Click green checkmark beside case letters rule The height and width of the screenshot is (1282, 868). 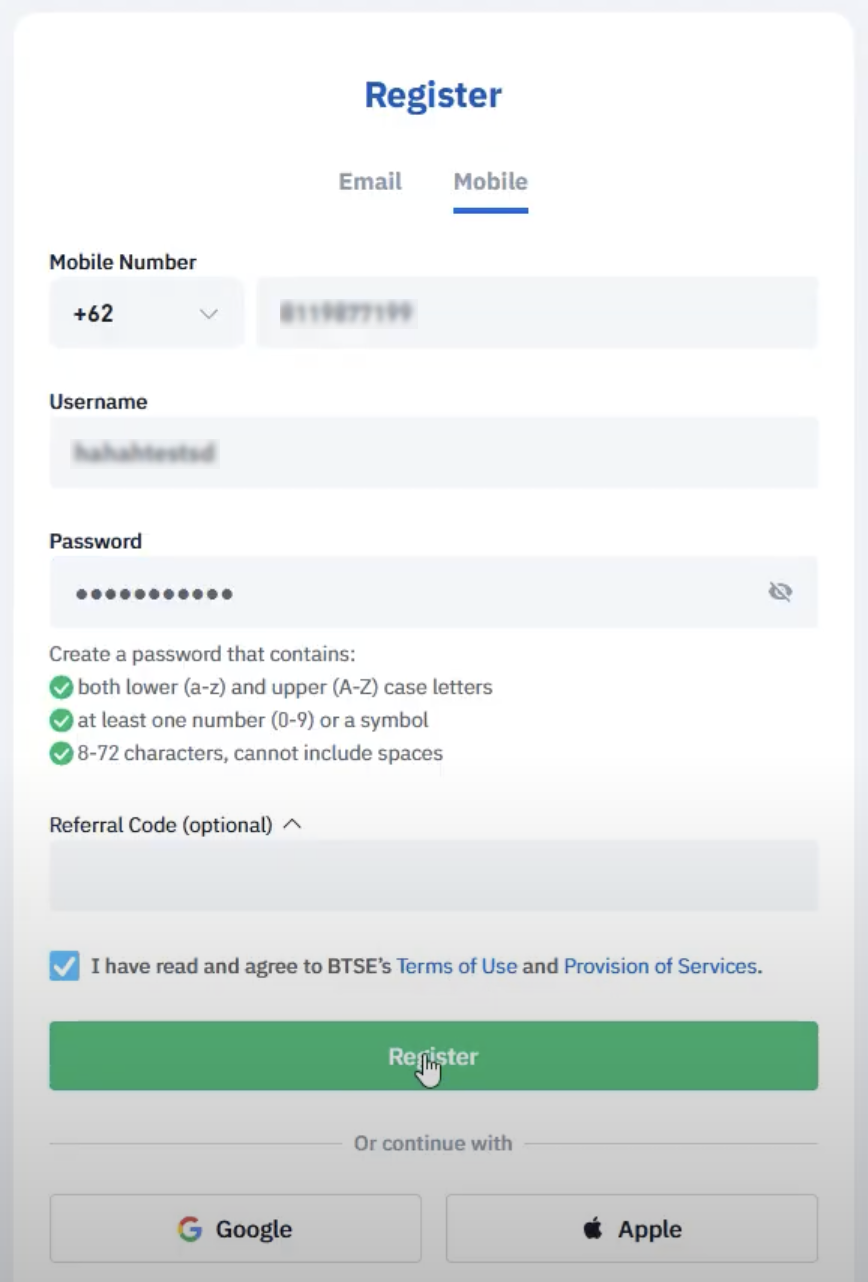click(61, 688)
